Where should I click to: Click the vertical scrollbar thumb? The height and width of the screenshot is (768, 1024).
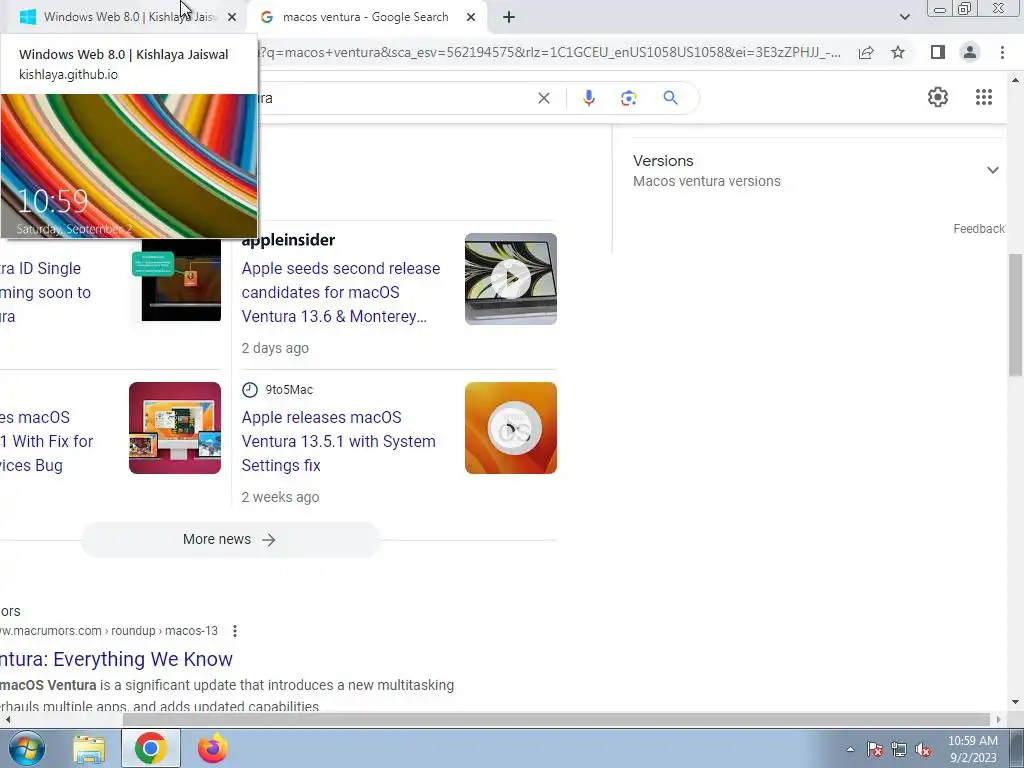click(1015, 315)
